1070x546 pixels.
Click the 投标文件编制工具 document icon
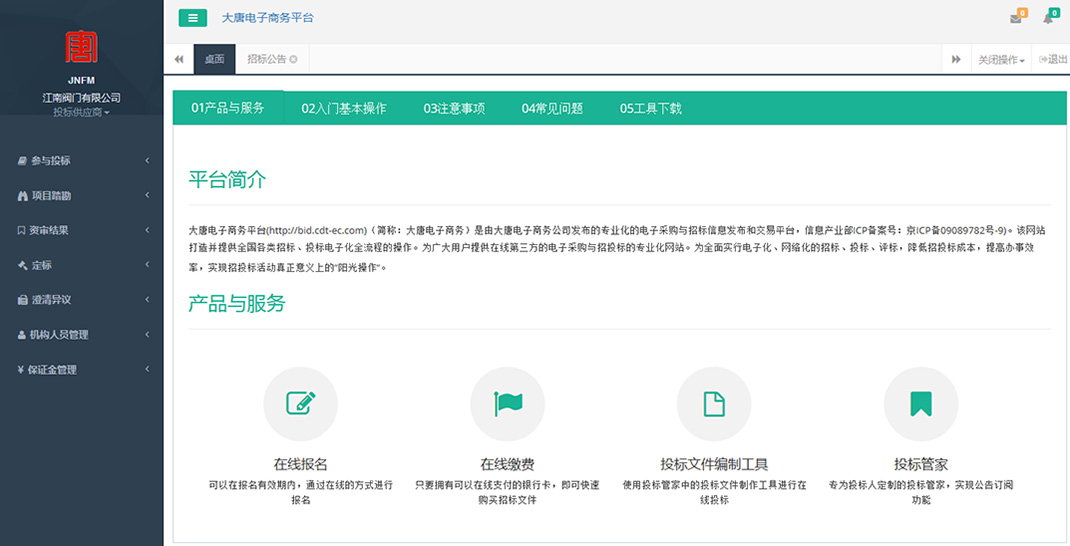pyautogui.click(x=714, y=404)
